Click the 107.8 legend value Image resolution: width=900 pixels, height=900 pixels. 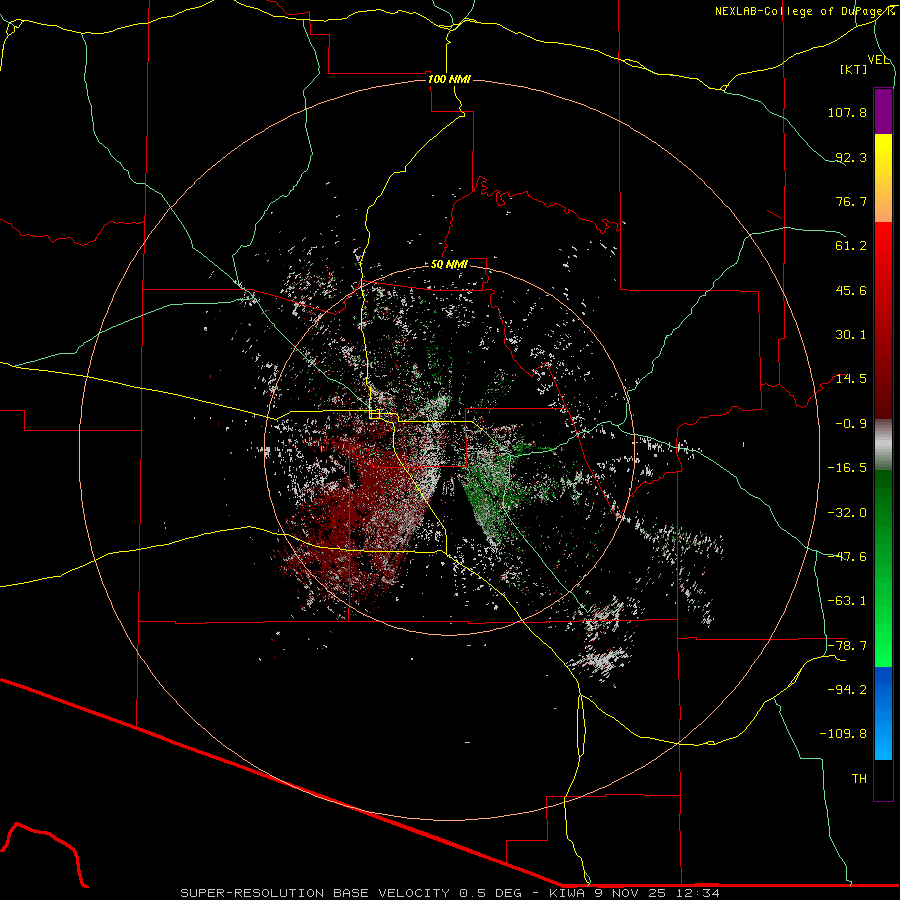pos(847,112)
